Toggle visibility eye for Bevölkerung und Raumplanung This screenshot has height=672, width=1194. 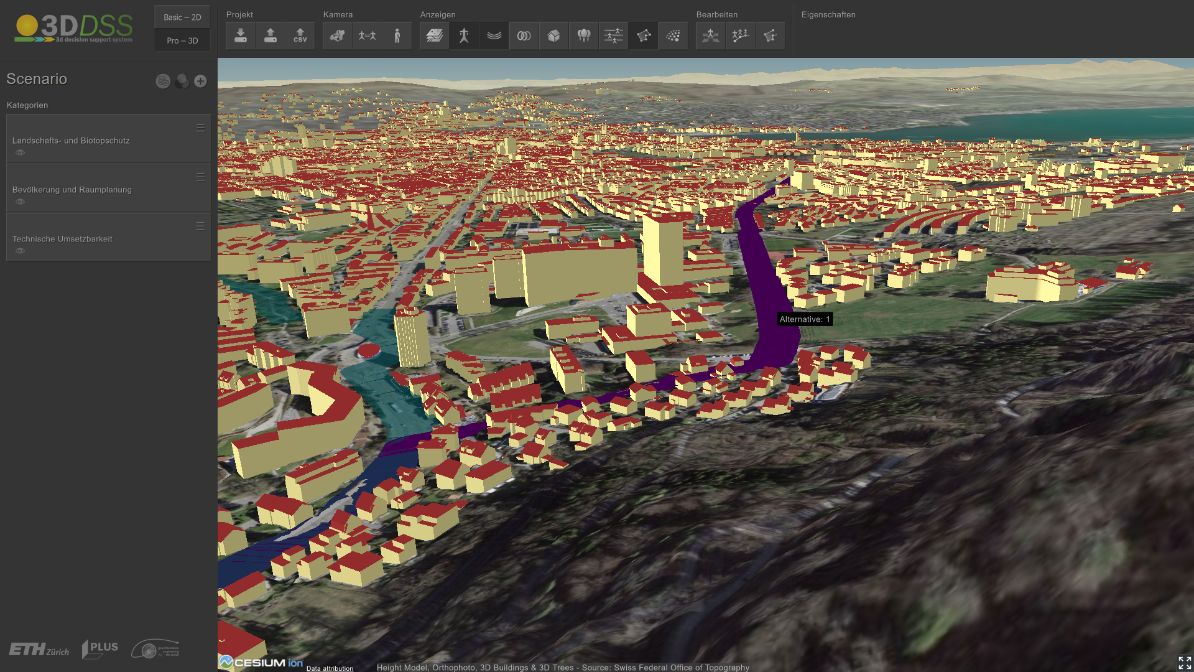(20, 202)
